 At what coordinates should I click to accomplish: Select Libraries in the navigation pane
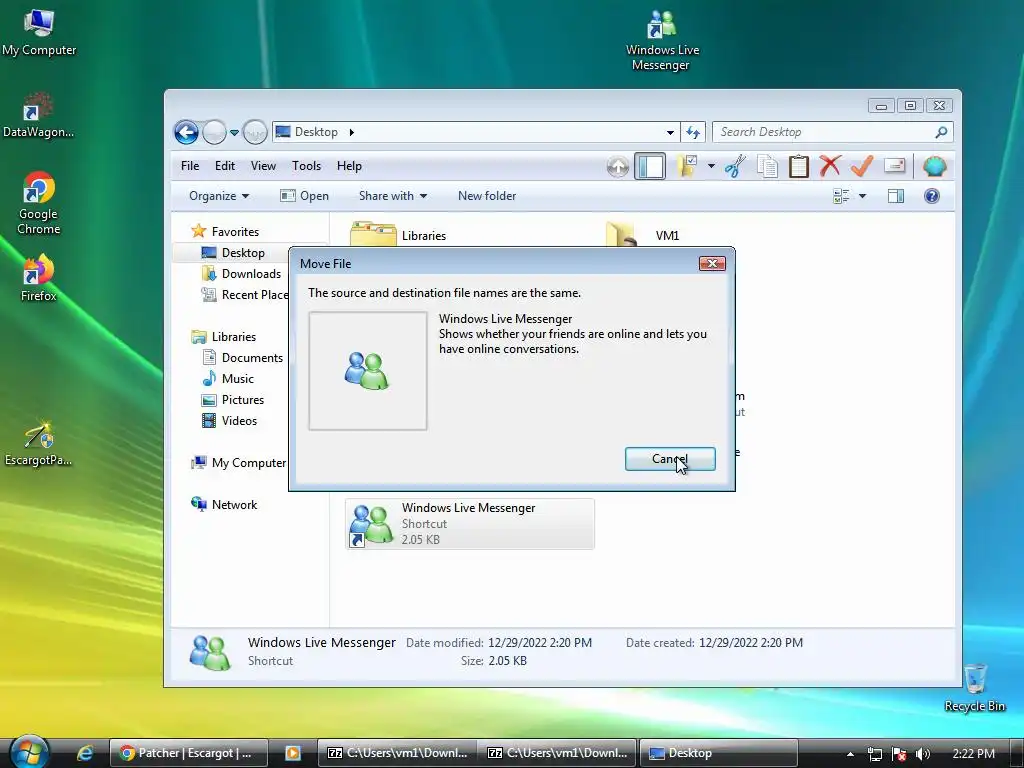[x=223, y=337]
